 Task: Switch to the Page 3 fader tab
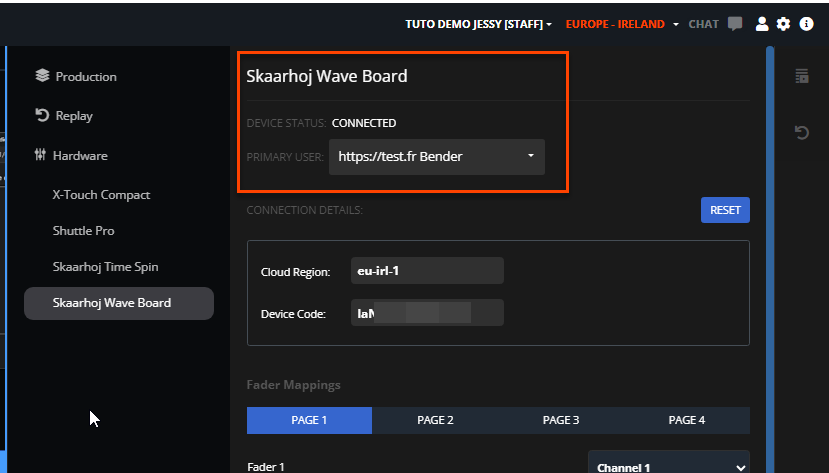[561, 420]
